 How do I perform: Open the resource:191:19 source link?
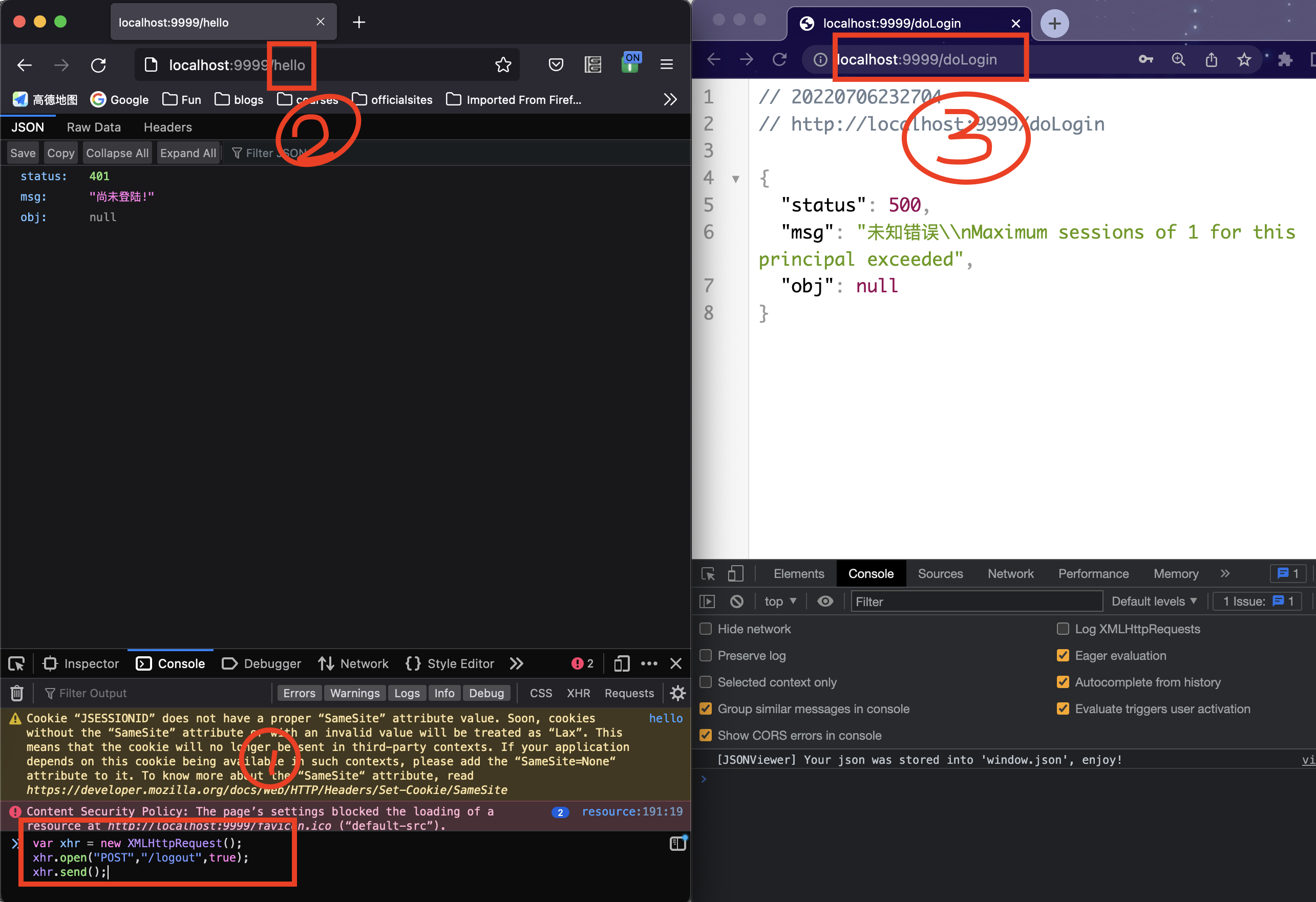click(632, 811)
